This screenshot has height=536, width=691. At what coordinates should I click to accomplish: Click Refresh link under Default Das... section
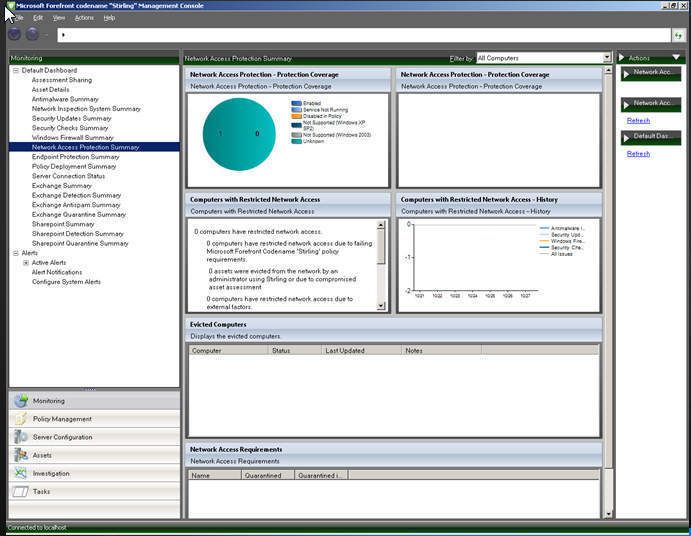638,153
